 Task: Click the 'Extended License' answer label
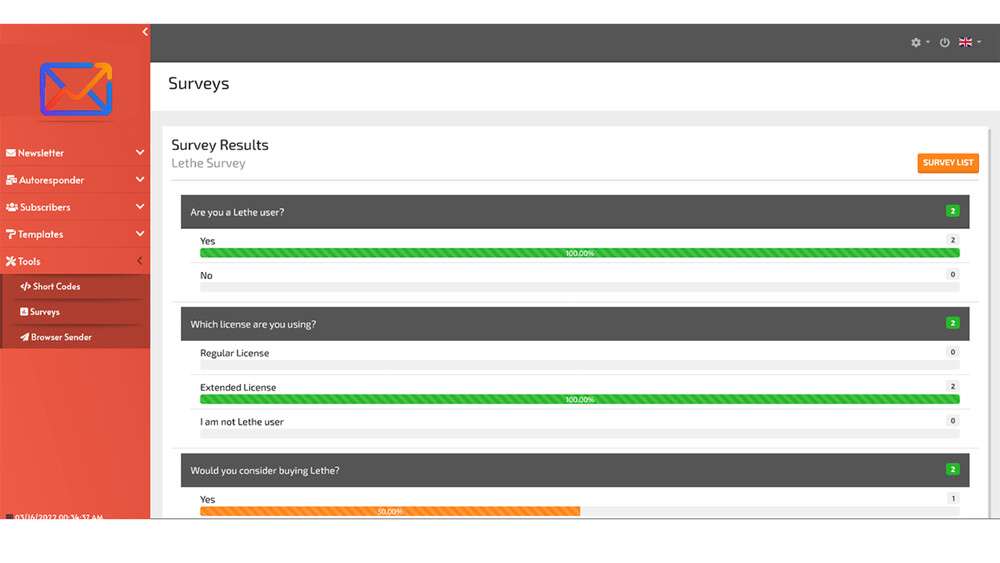pos(238,388)
